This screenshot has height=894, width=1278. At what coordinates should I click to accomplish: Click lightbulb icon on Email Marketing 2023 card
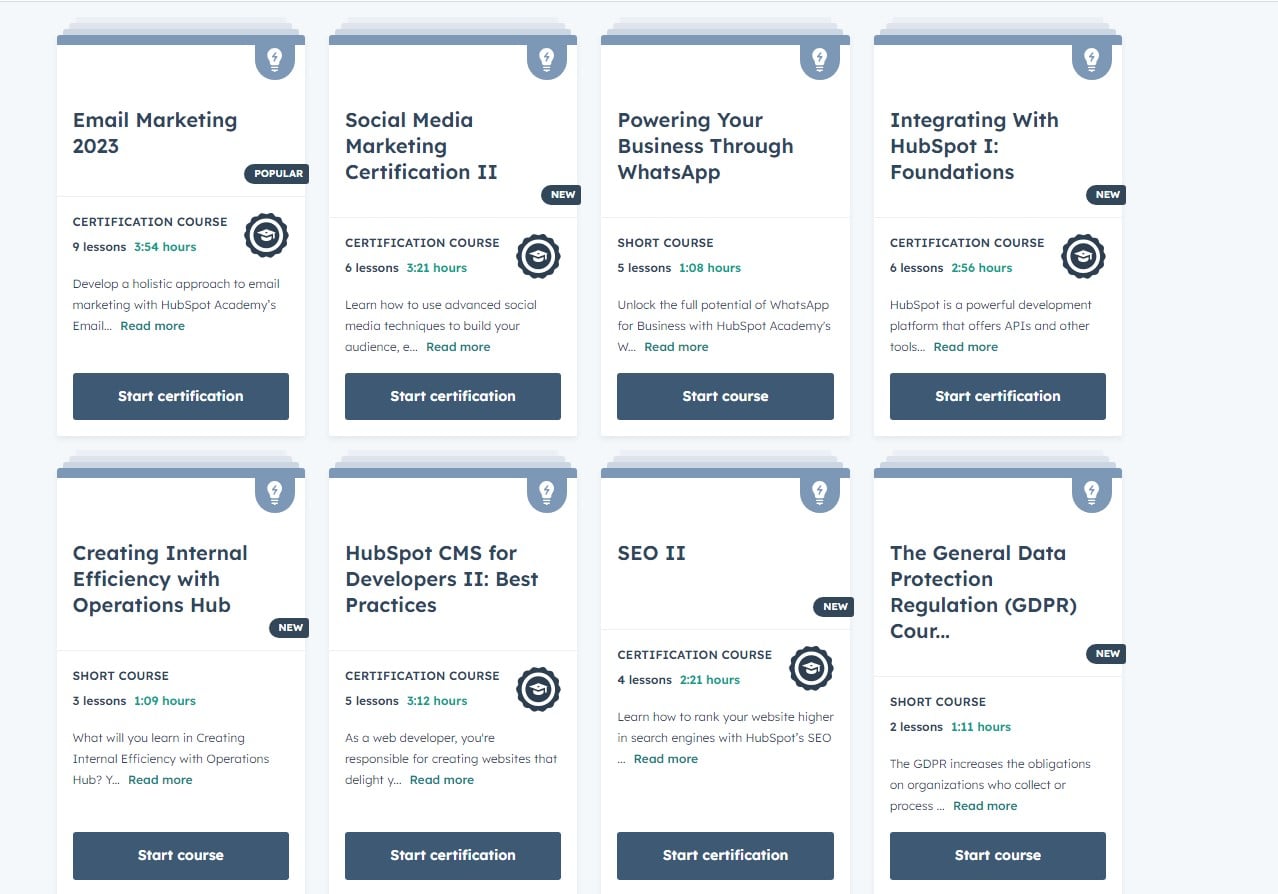pos(274,59)
